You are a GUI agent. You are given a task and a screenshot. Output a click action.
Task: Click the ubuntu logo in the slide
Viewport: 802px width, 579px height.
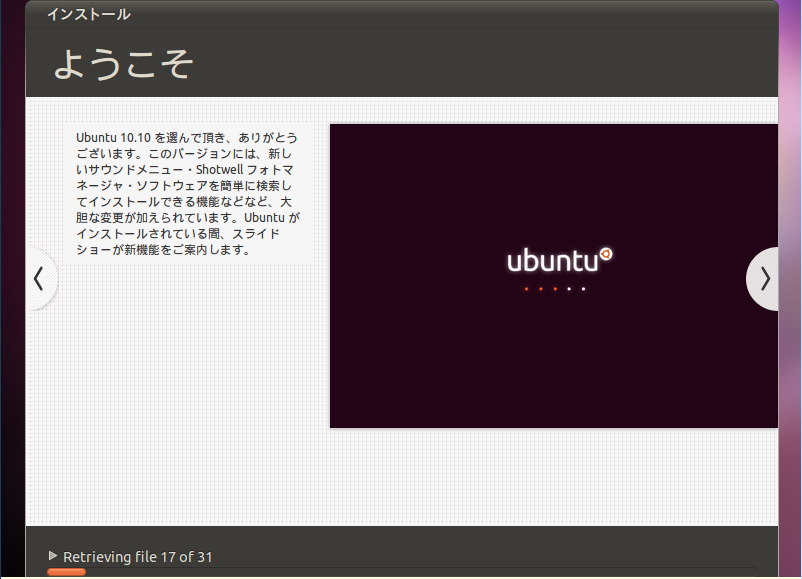[x=560, y=260]
